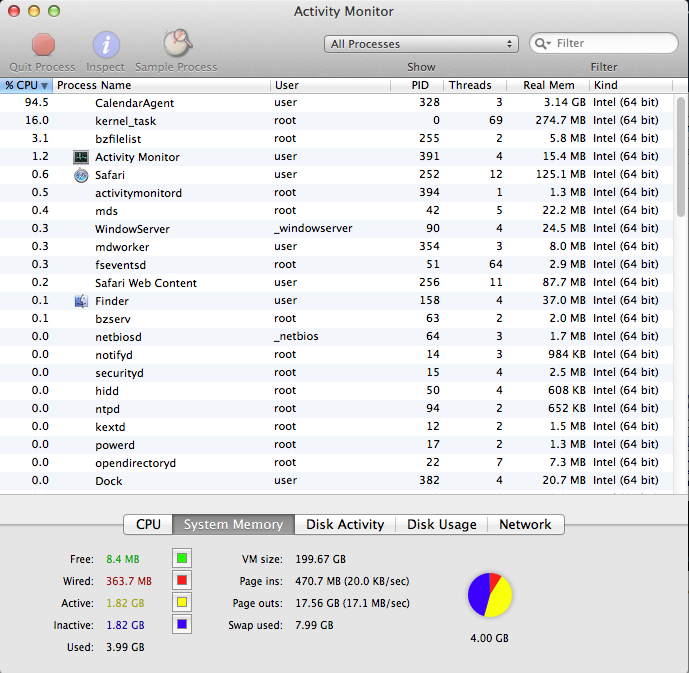689x673 pixels.
Task: Click the Page outs 17.56 GB value
Action: (352, 603)
